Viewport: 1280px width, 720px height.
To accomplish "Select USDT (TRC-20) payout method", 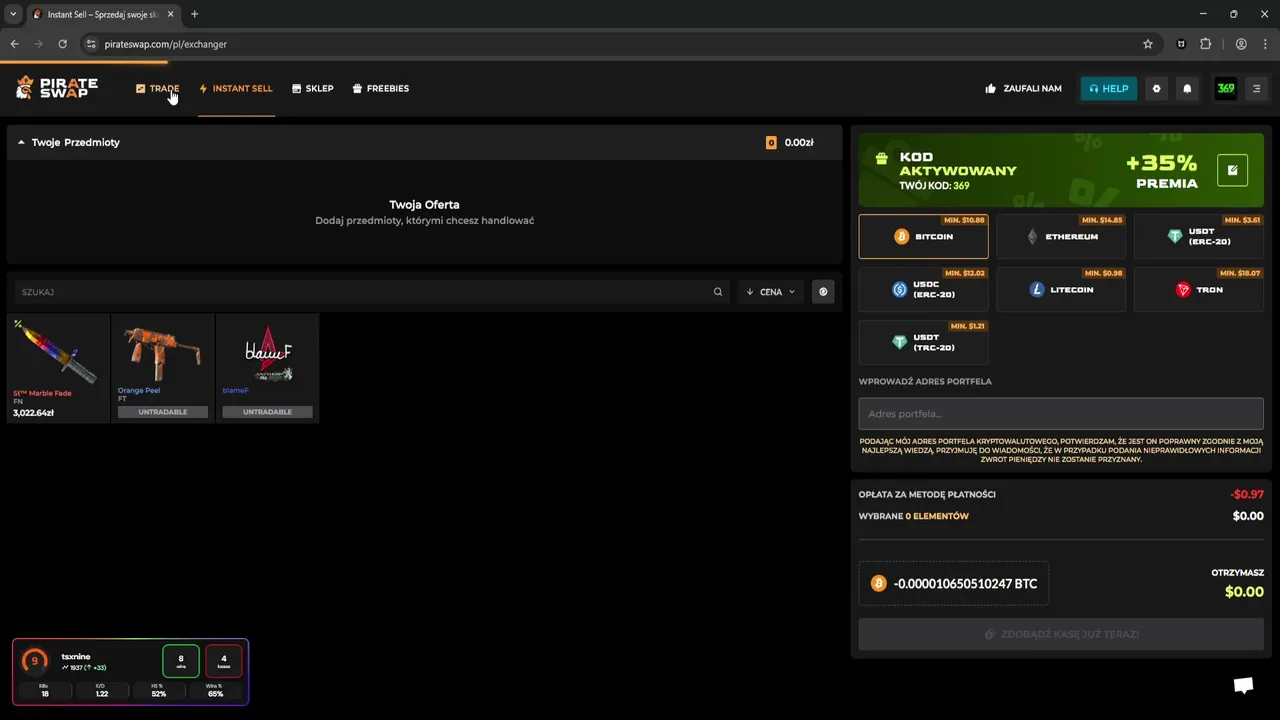I will coord(923,343).
